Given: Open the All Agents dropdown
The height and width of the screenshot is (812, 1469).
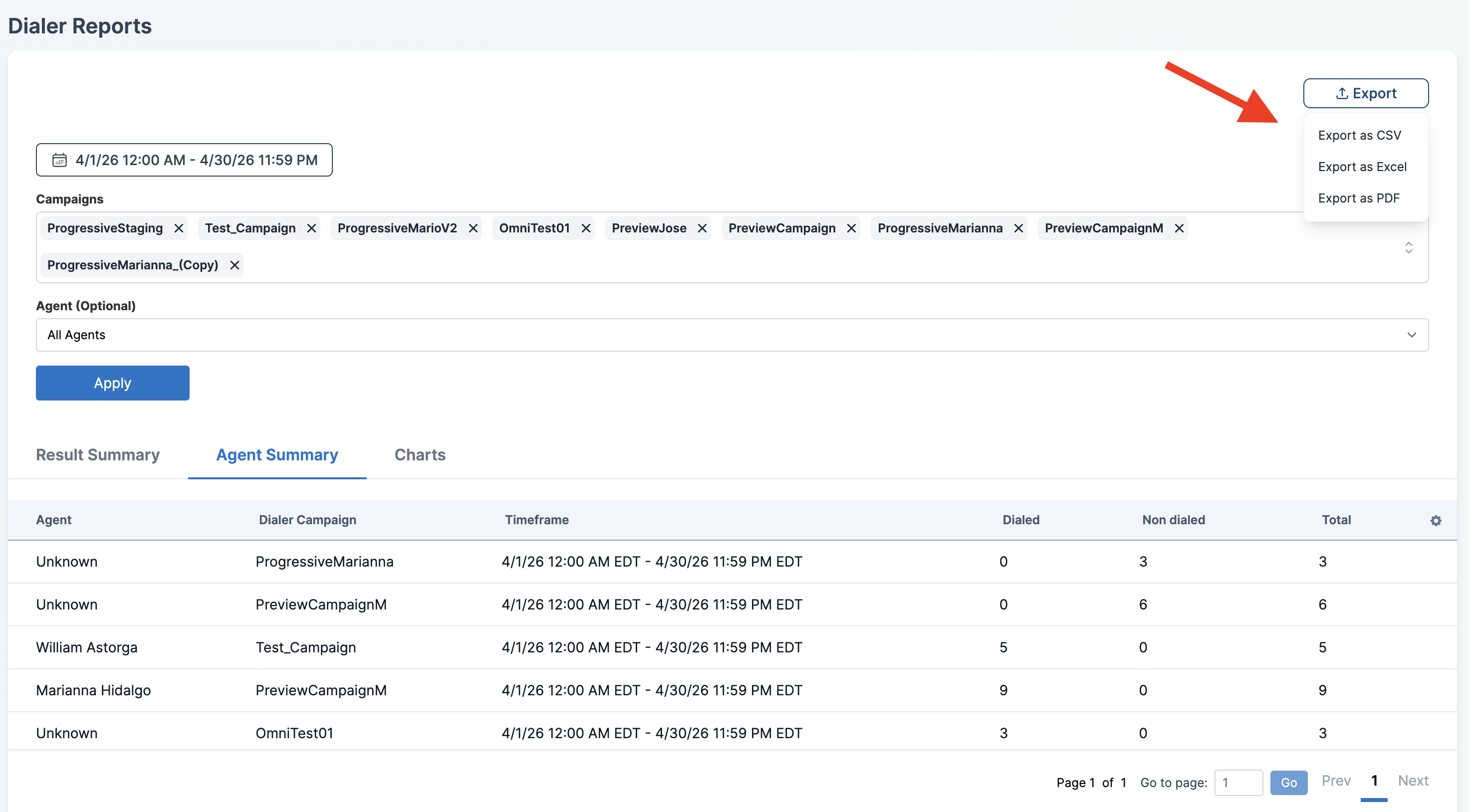Looking at the screenshot, I should tap(732, 335).
